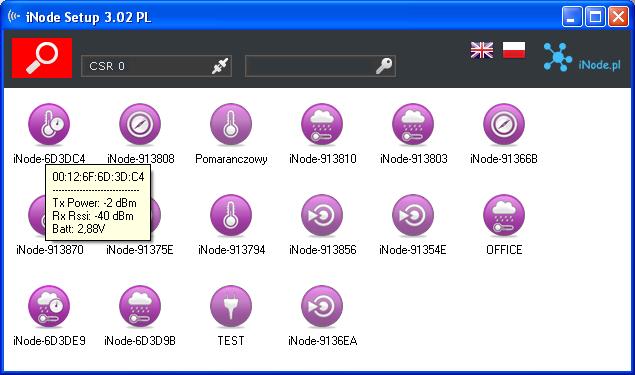Maximize the iNode Setup window
Screen dimensions: 635x375
click(x=595, y=17)
